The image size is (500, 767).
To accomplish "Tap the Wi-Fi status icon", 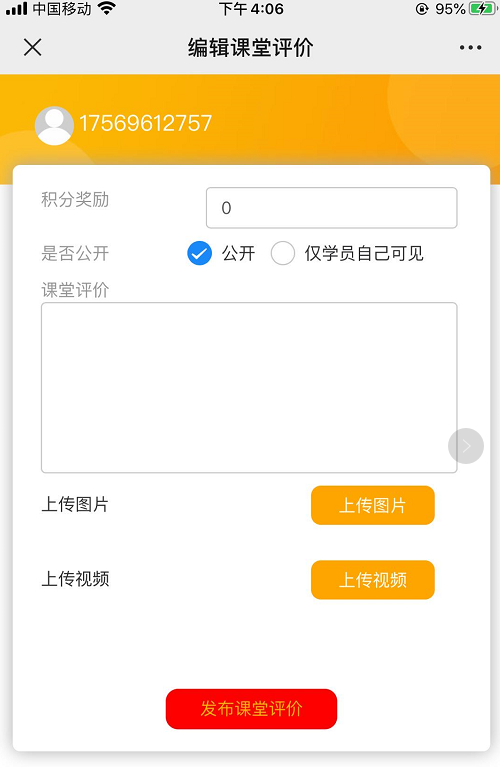I will pyautogui.click(x=107, y=8).
